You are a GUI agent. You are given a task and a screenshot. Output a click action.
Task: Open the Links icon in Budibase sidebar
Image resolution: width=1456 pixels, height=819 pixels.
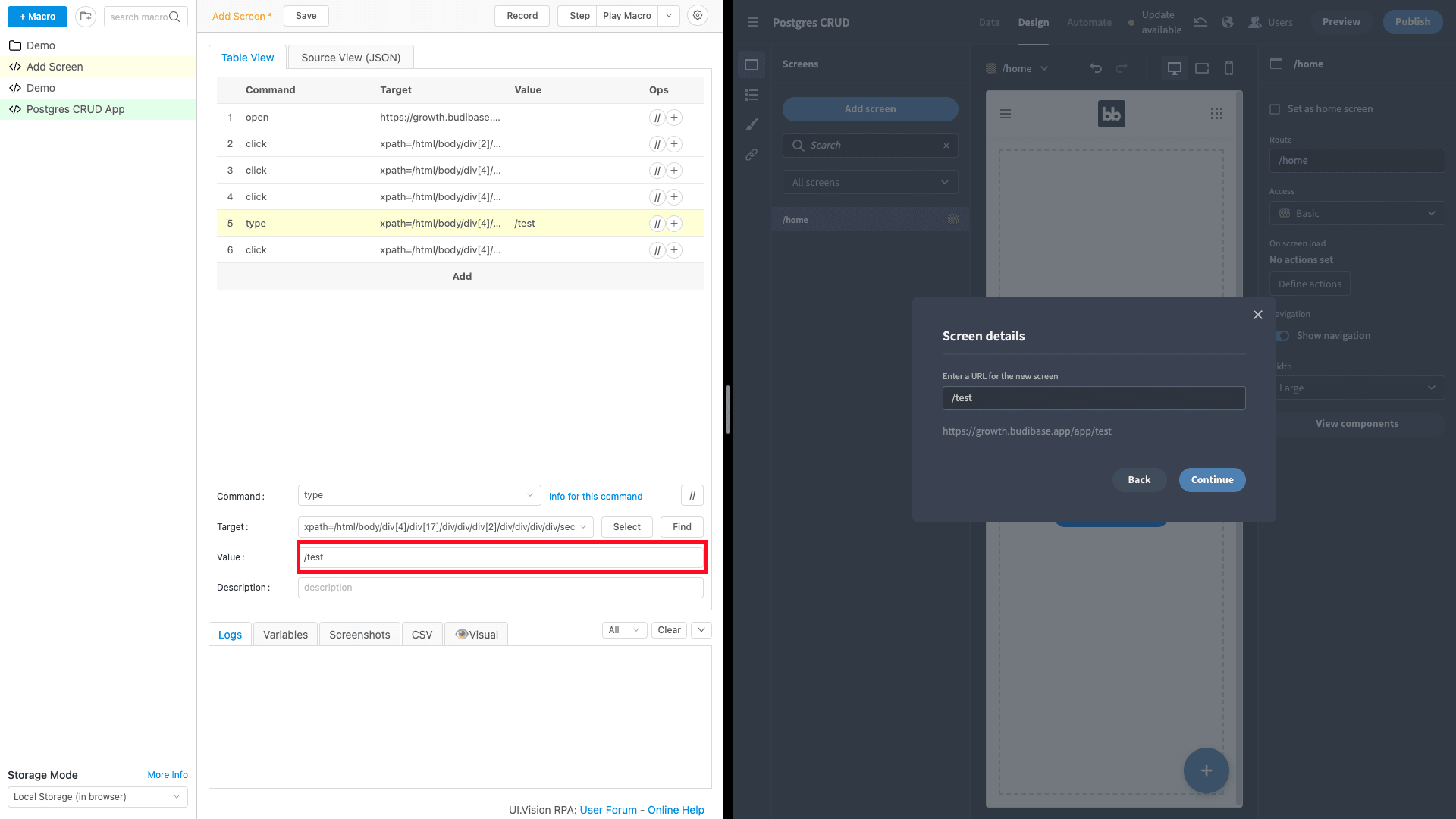click(752, 155)
